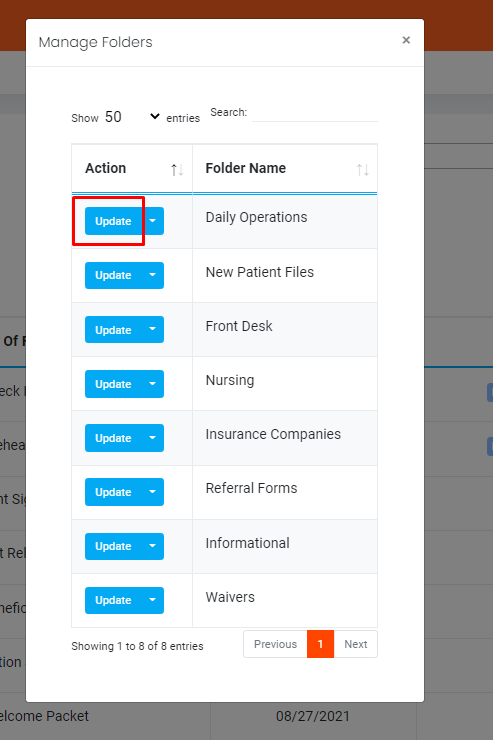Update the New Patient Files folder
Image resolution: width=493 pixels, height=740 pixels.
pos(113,275)
